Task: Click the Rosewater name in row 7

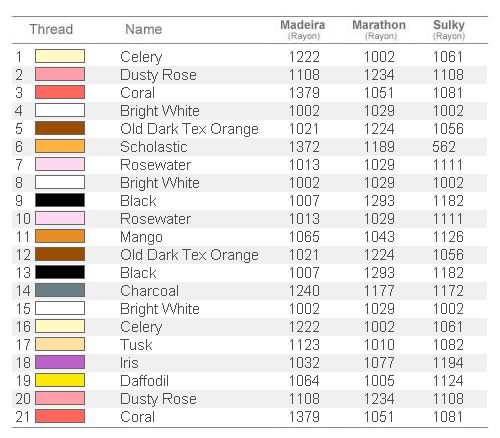Action: (x=156, y=165)
